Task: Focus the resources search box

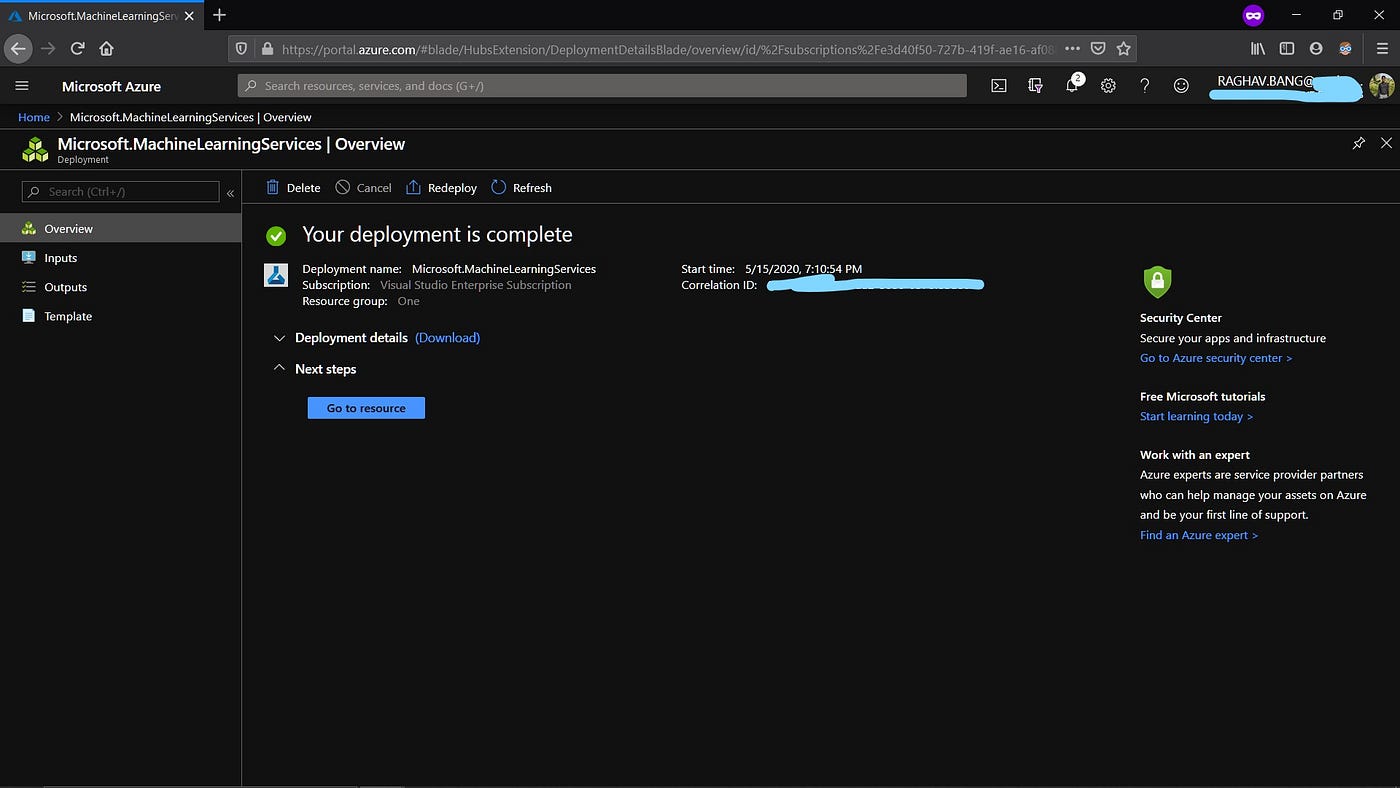Action: click(602, 86)
